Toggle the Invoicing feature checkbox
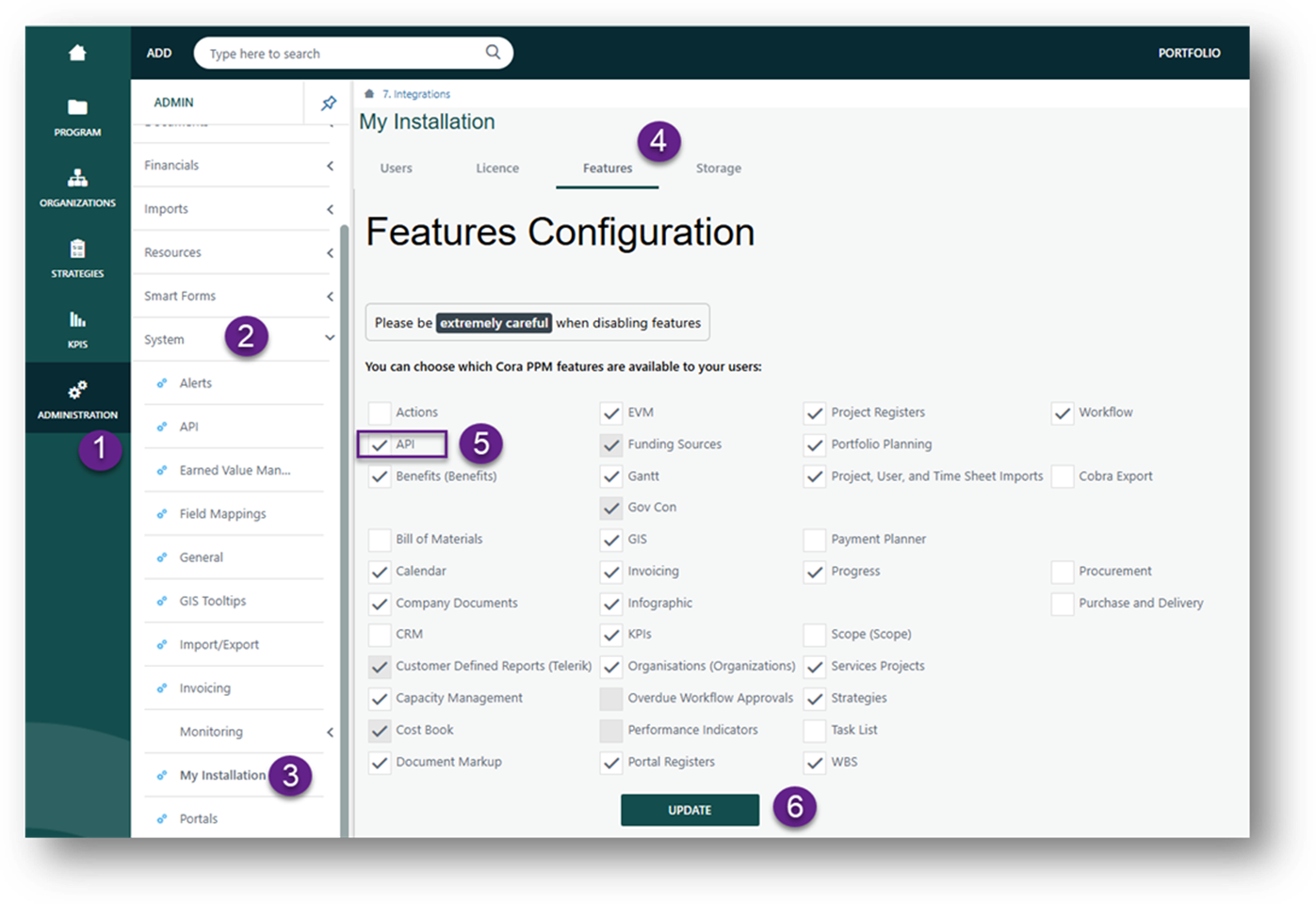1316x904 pixels. pos(611,572)
